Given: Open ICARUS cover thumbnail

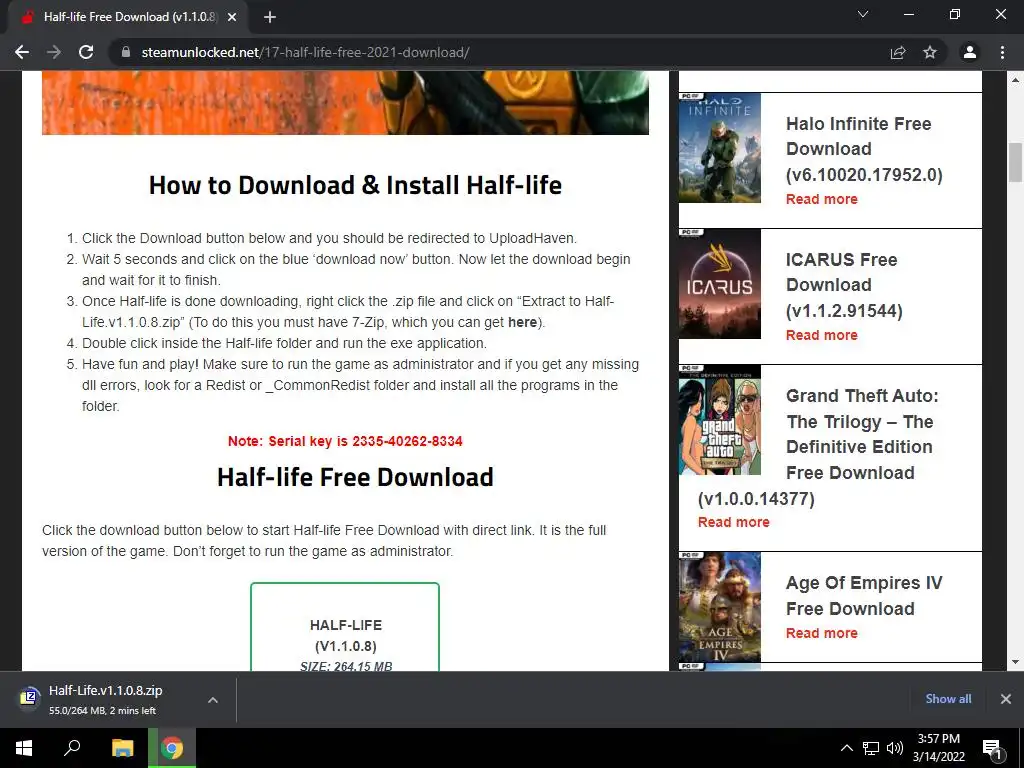Looking at the screenshot, I should (x=720, y=283).
